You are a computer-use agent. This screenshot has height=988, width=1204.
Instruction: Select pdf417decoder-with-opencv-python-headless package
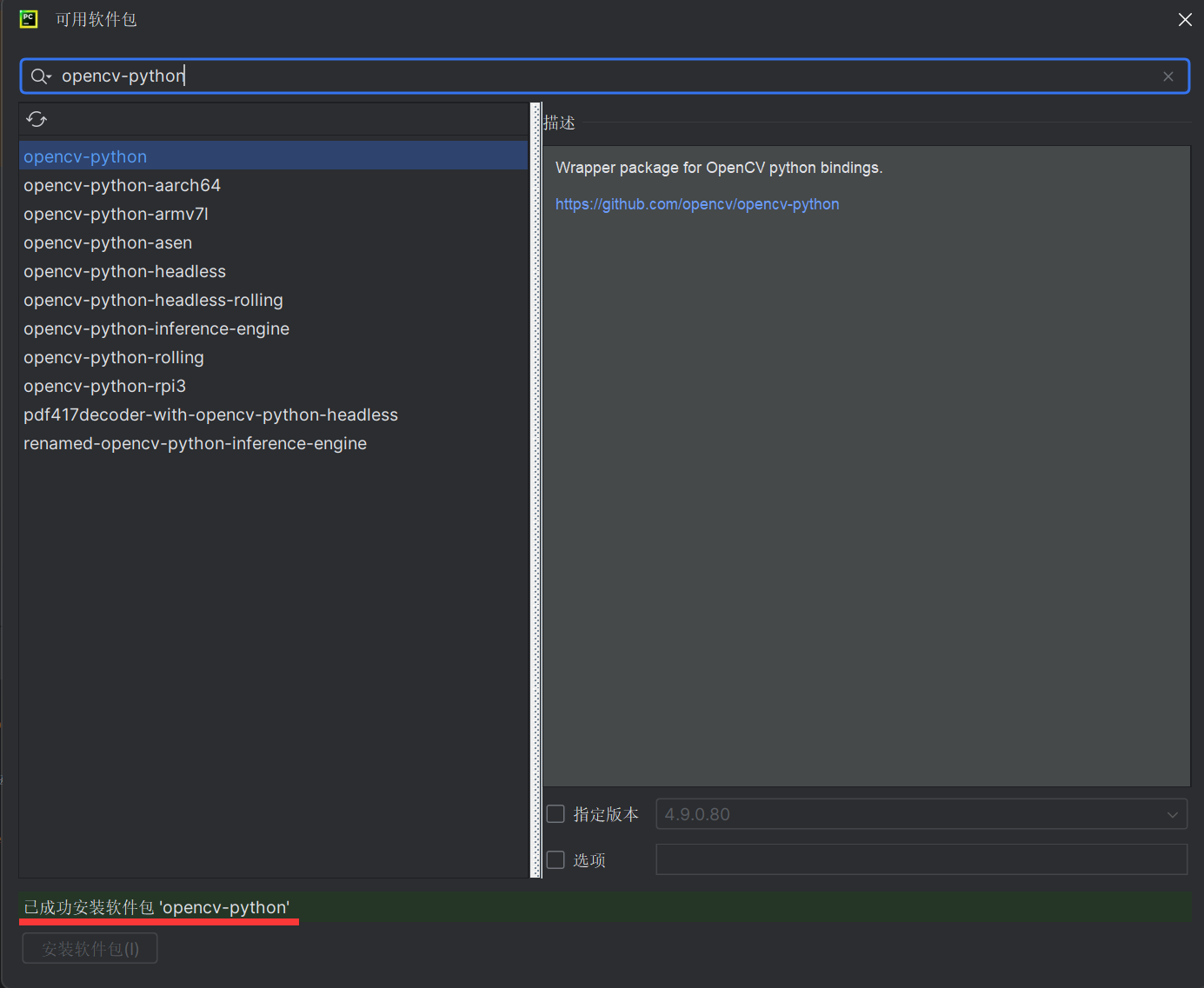pyautogui.click(x=210, y=414)
